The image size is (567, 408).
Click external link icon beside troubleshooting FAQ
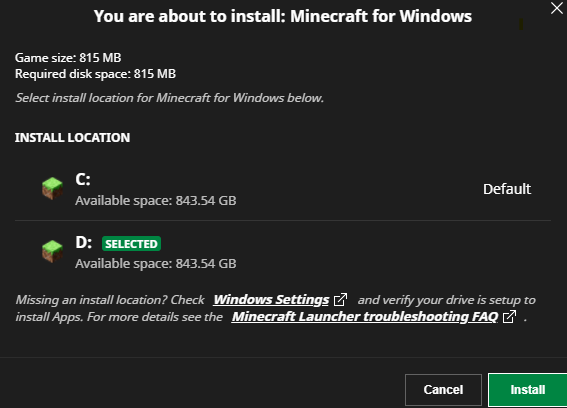[510, 316]
